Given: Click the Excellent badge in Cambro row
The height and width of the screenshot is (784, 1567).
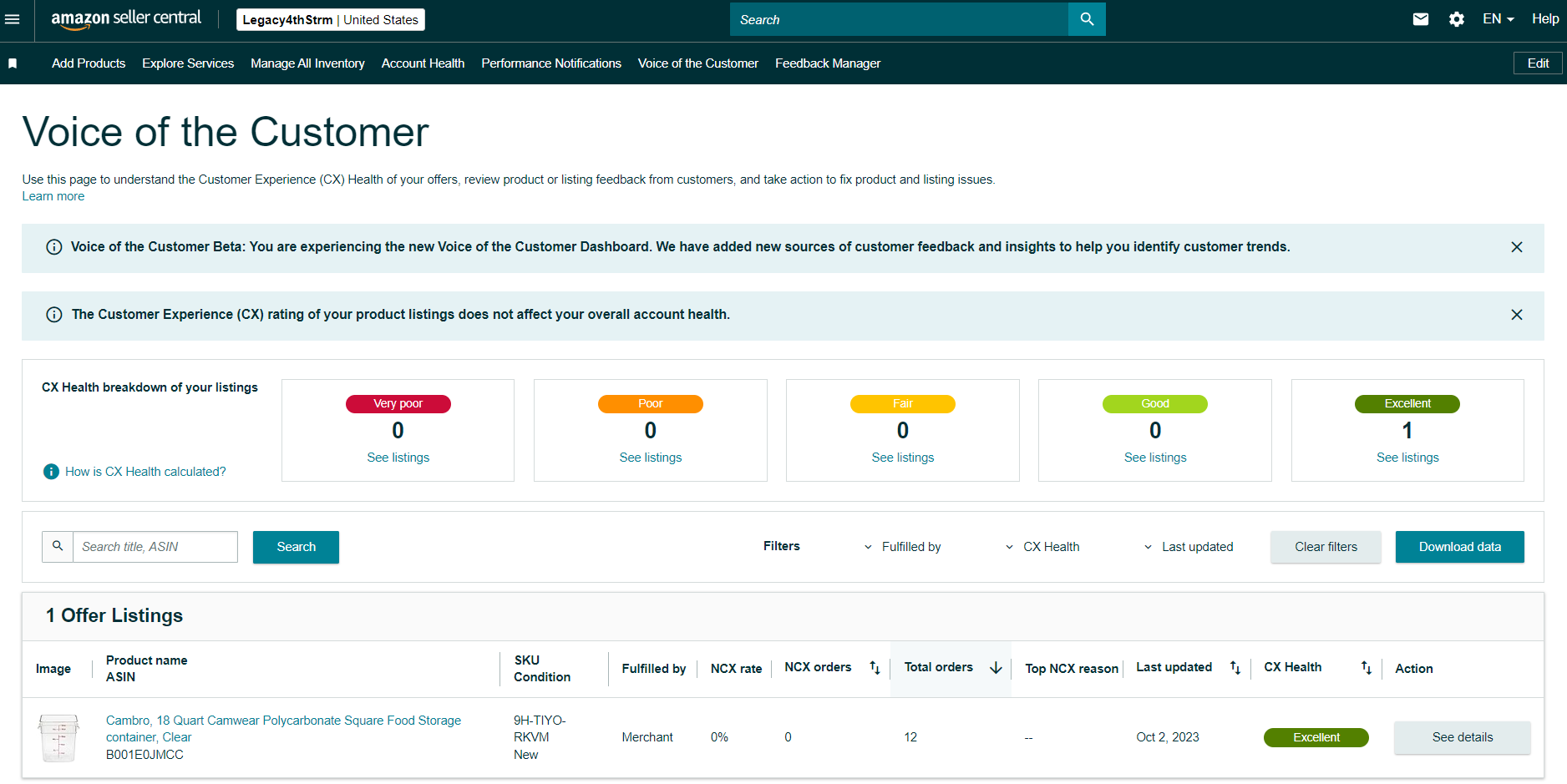Looking at the screenshot, I should pos(1316,737).
